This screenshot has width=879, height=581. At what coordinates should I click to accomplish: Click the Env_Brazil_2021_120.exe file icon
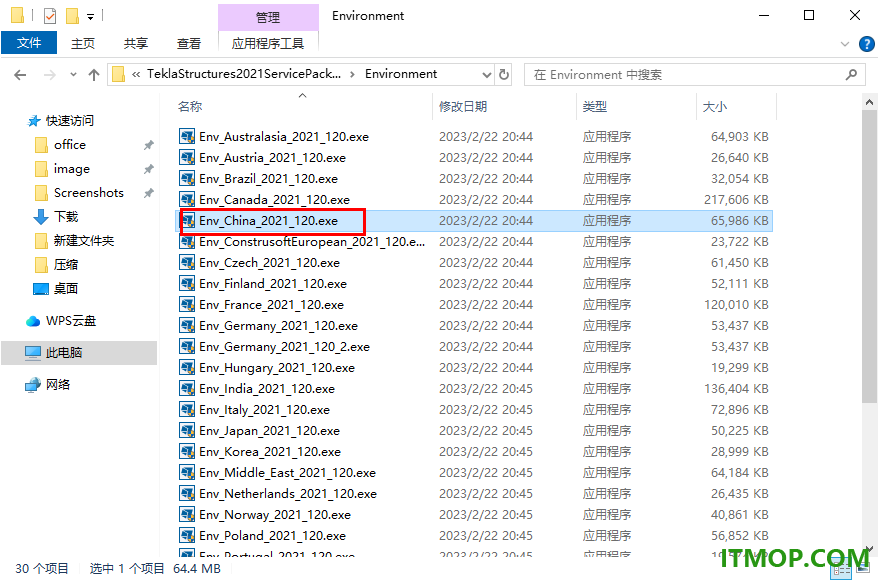click(x=187, y=178)
